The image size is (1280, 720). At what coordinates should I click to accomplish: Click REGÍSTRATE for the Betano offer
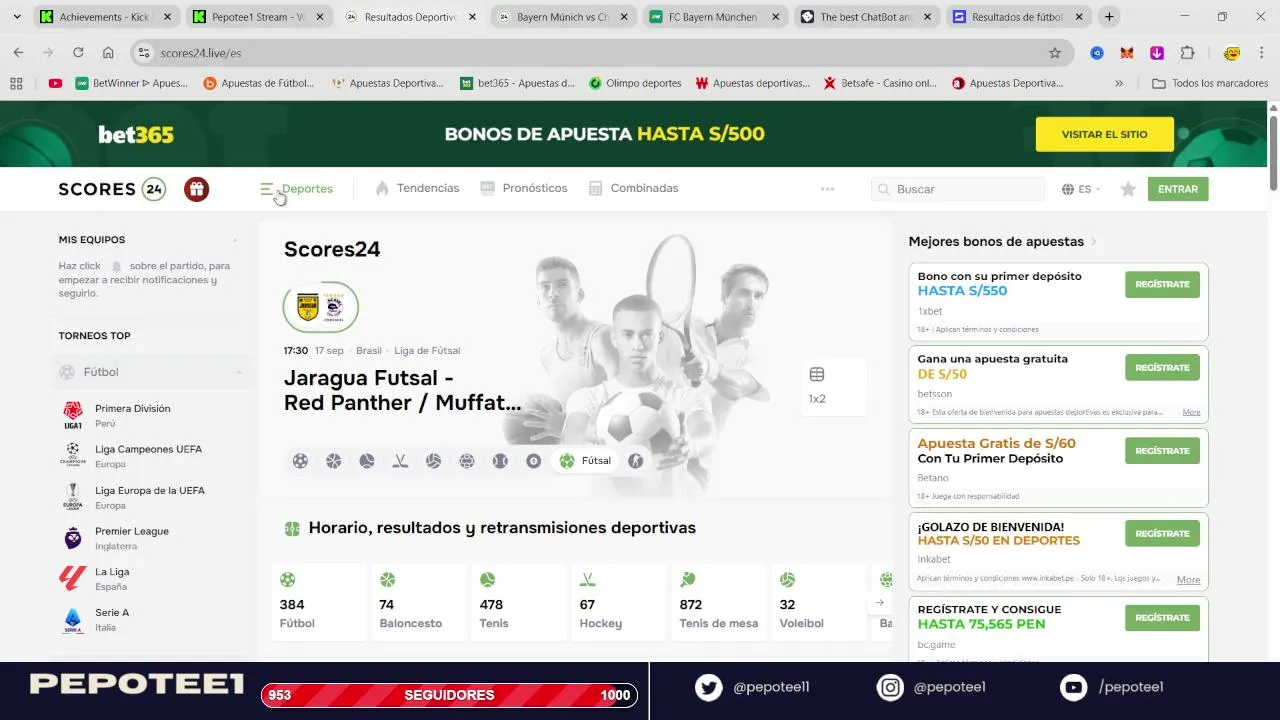(1162, 450)
